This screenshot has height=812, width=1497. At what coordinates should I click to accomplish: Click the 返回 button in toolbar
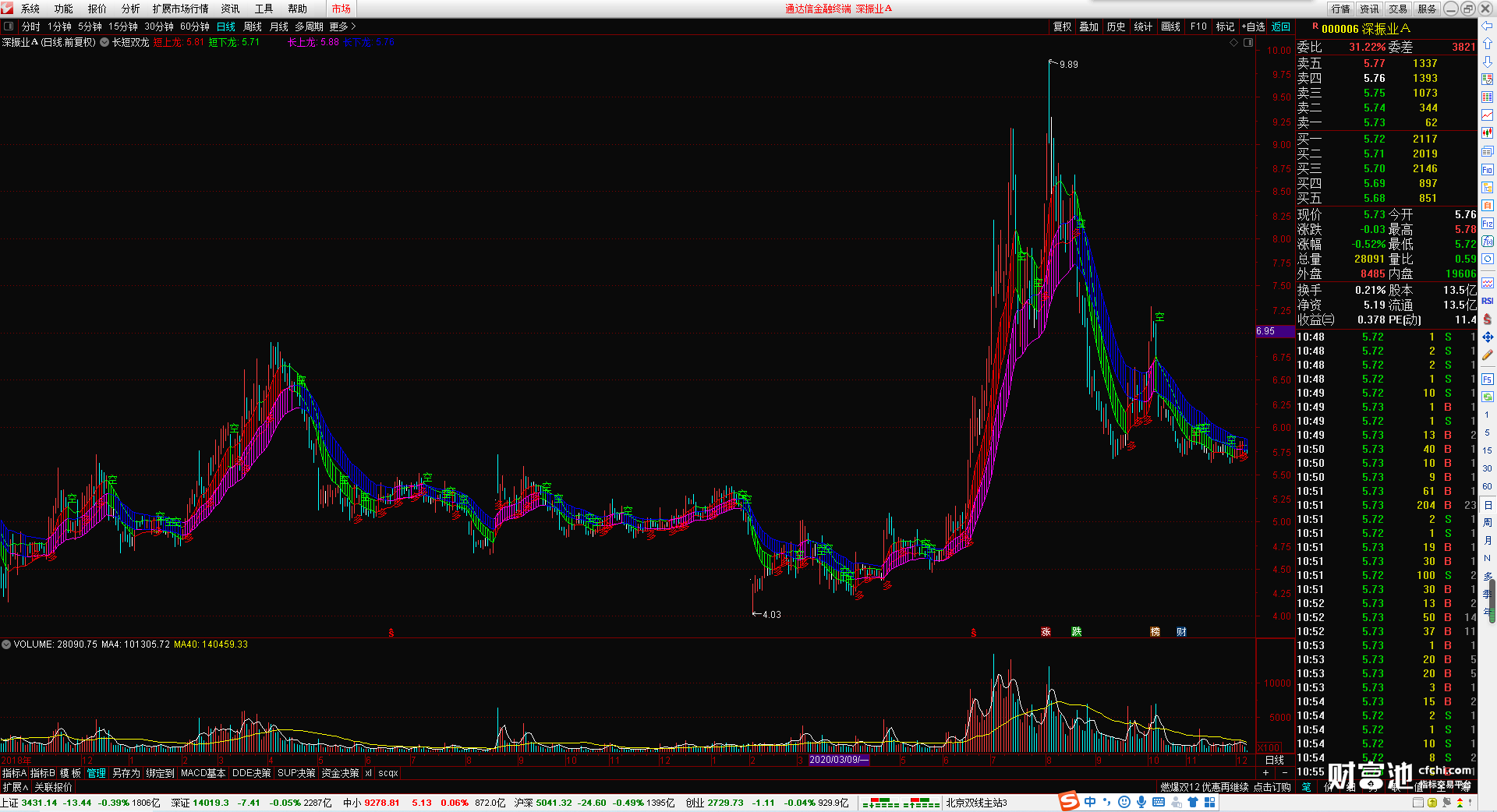point(1281,26)
